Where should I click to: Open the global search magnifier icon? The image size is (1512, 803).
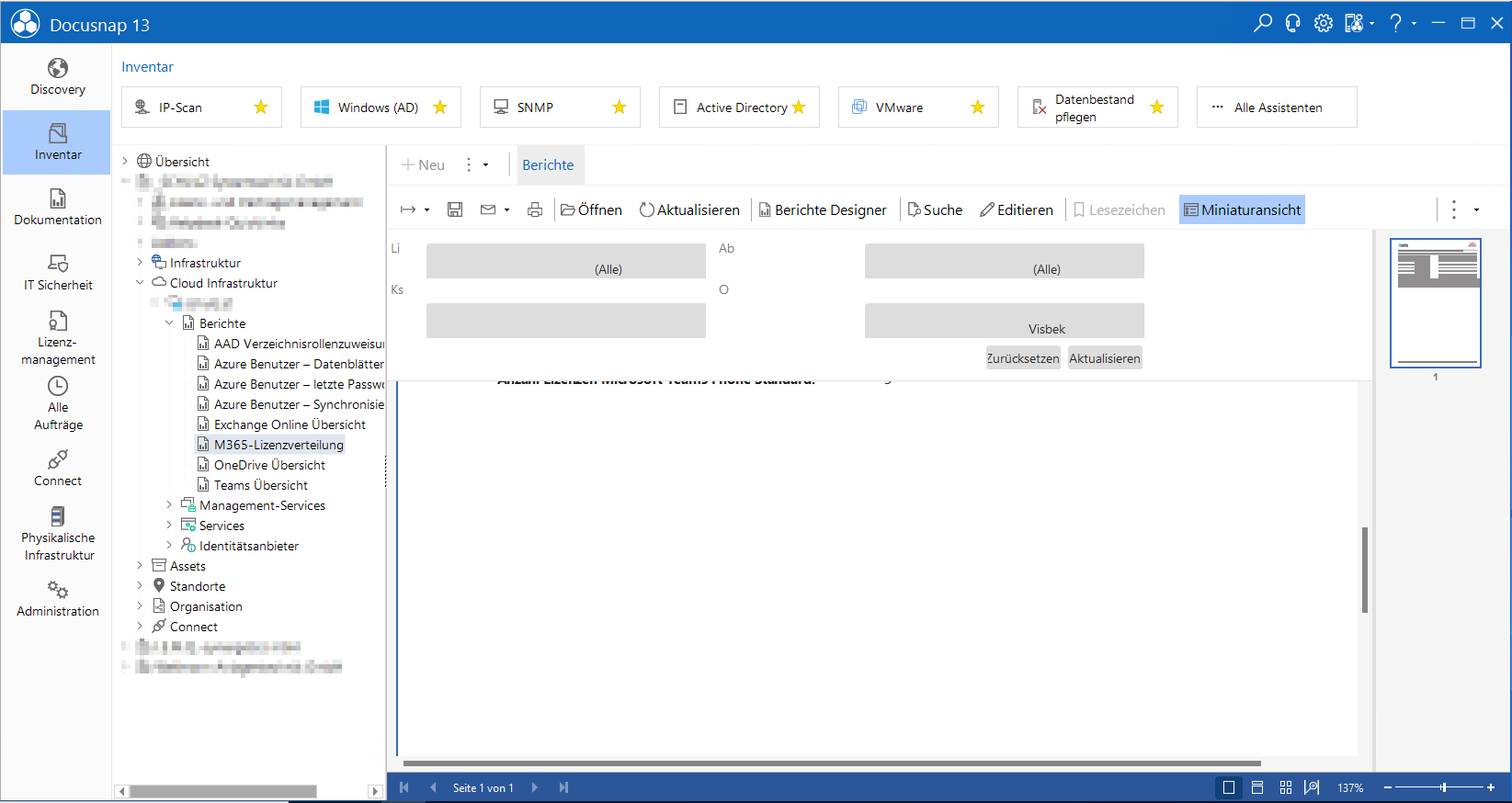pos(1262,23)
